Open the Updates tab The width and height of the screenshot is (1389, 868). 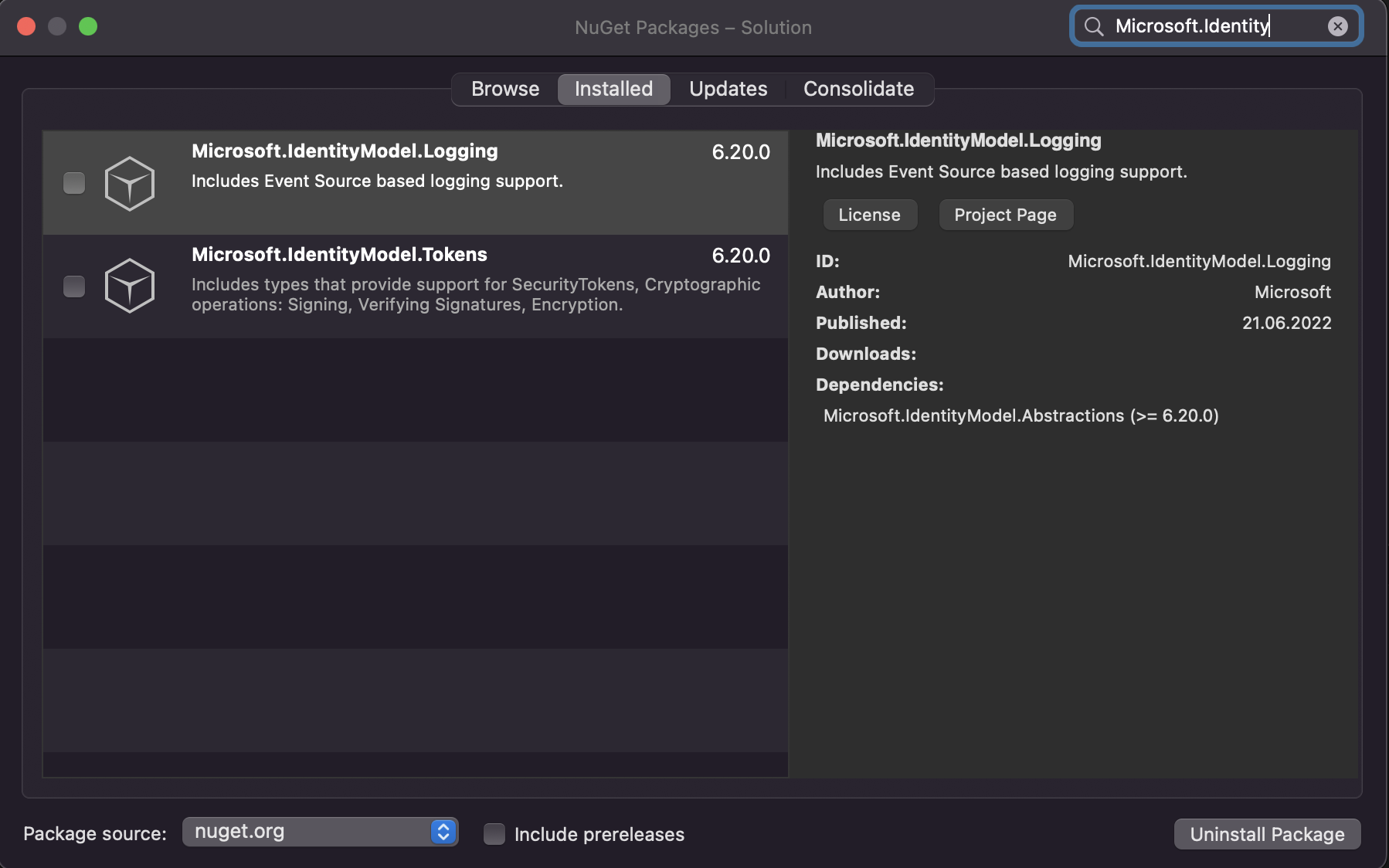727,89
